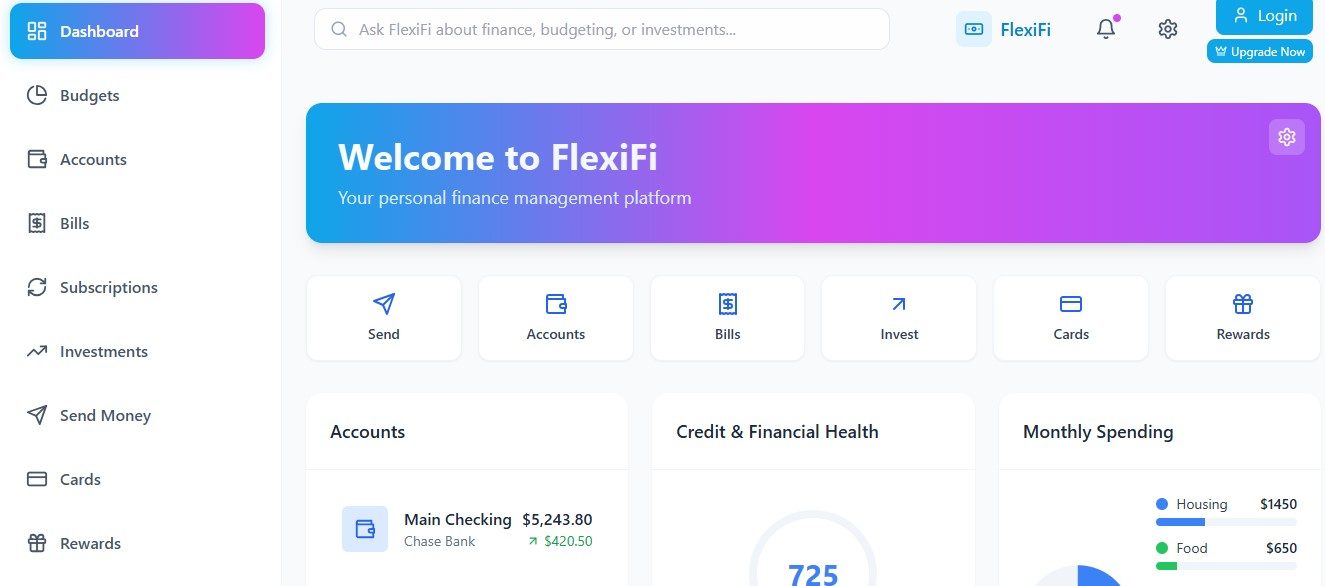This screenshot has height=586, width=1325.
Task: Open settings gear in the top bar
Action: (x=1167, y=29)
